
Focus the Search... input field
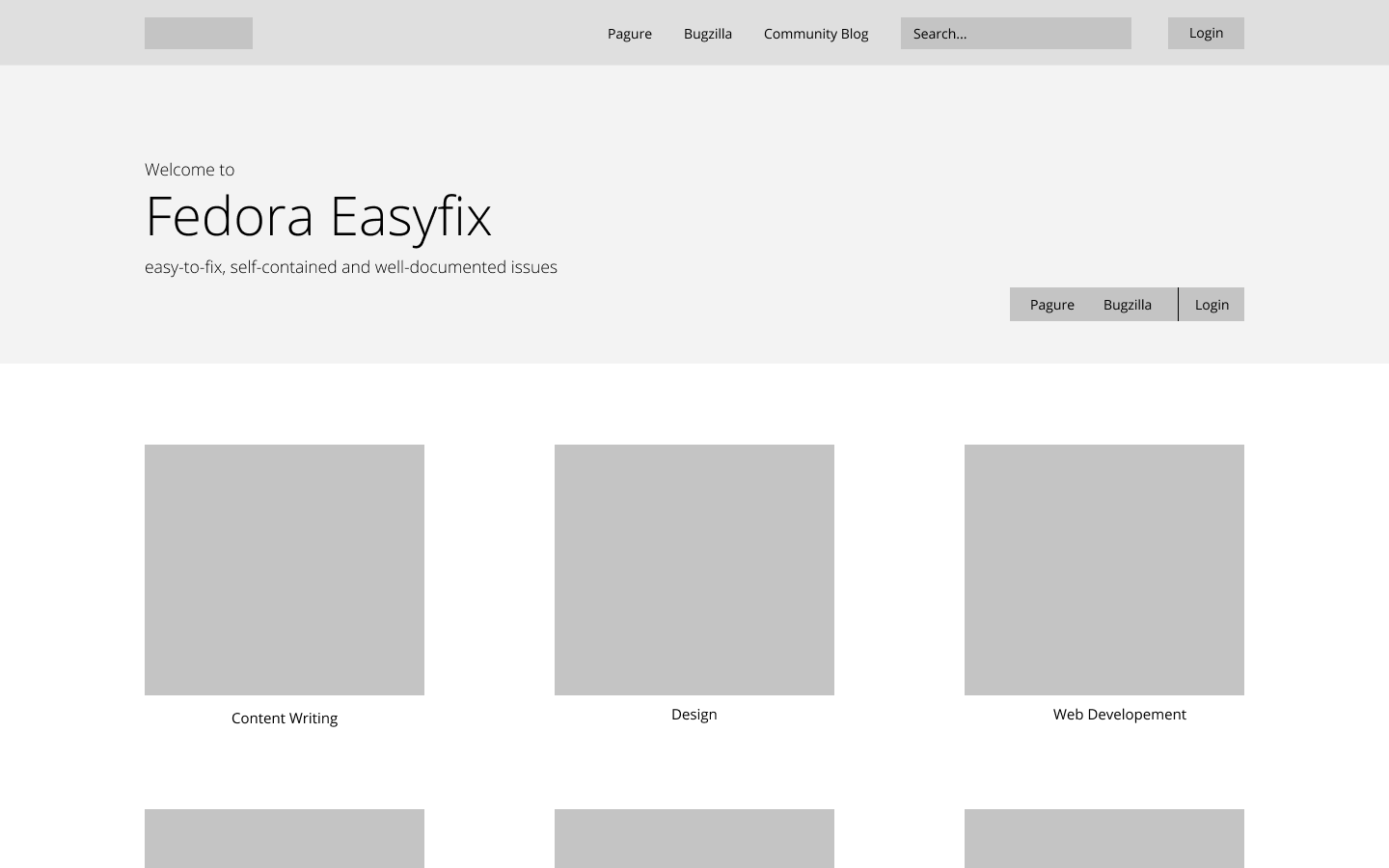[1016, 33]
